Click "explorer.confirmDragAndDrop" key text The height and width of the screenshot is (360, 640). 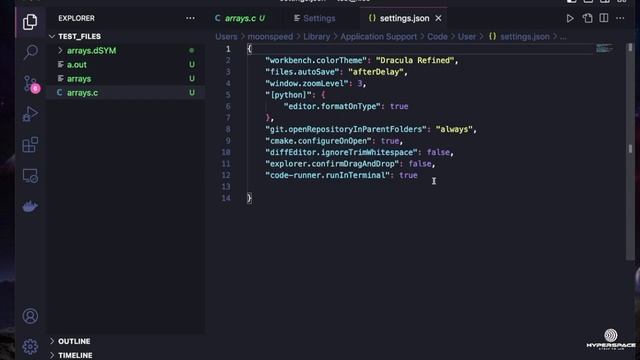[332, 163]
